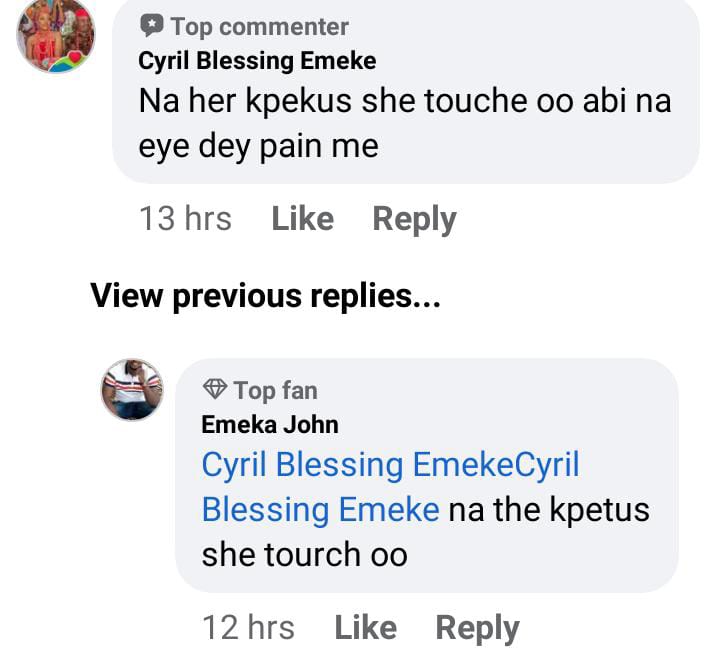This screenshot has width=720, height=651.
Task: Open the Emeka John author name
Action: pos(270,424)
